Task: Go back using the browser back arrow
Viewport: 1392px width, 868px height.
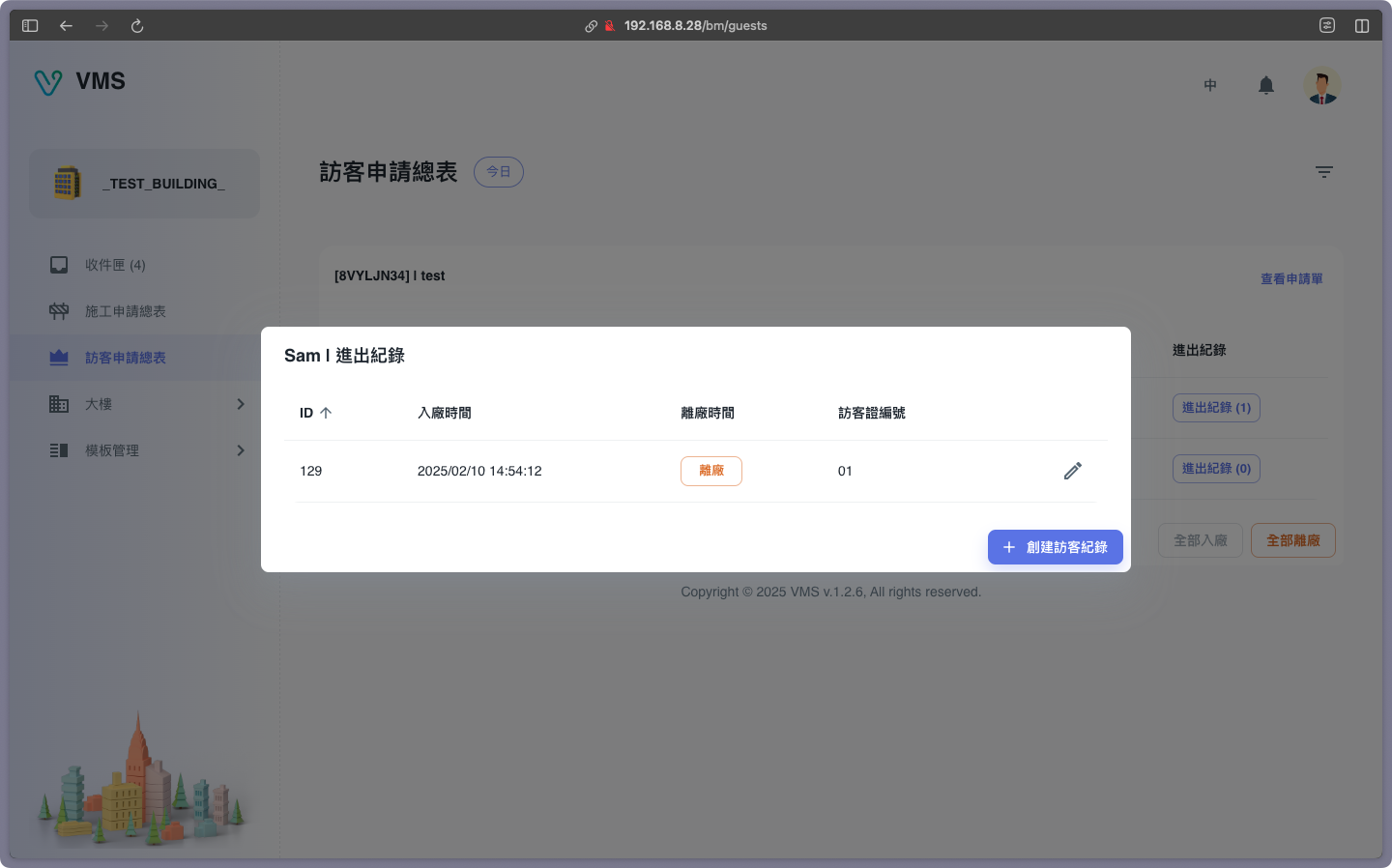Action: coord(66,26)
